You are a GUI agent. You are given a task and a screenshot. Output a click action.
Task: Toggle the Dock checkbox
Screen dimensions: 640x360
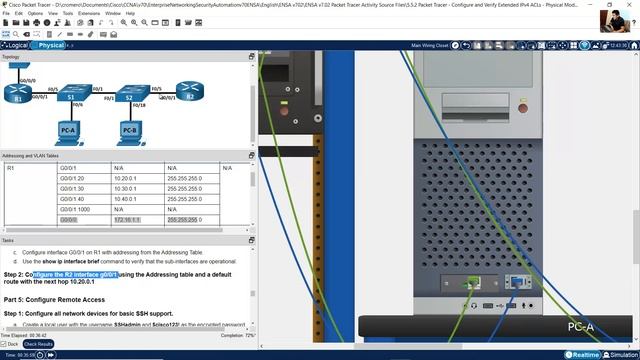pos(4,344)
